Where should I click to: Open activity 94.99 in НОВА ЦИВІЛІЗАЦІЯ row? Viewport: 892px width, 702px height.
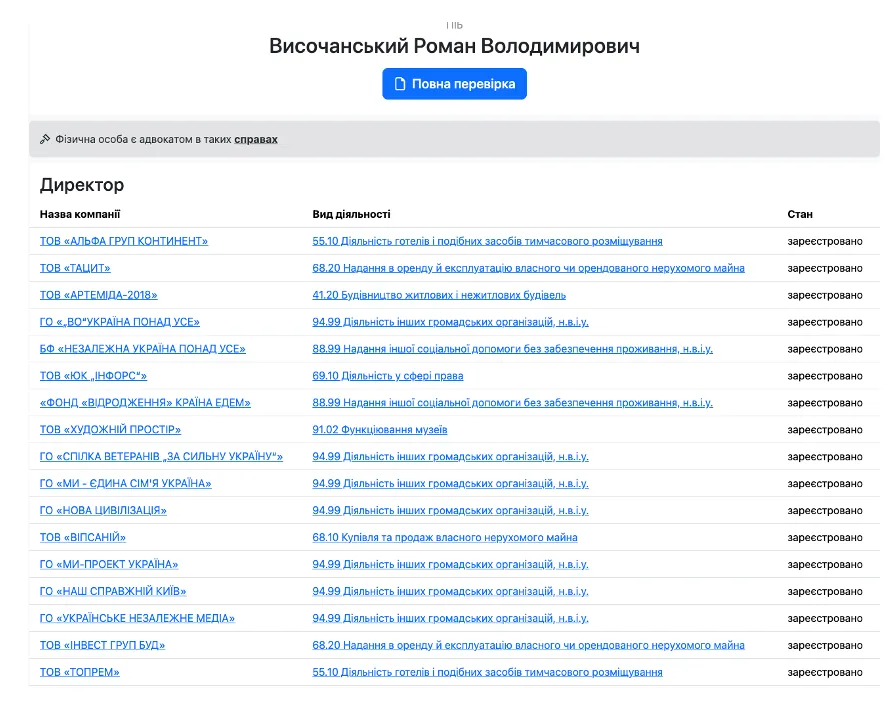coord(450,510)
